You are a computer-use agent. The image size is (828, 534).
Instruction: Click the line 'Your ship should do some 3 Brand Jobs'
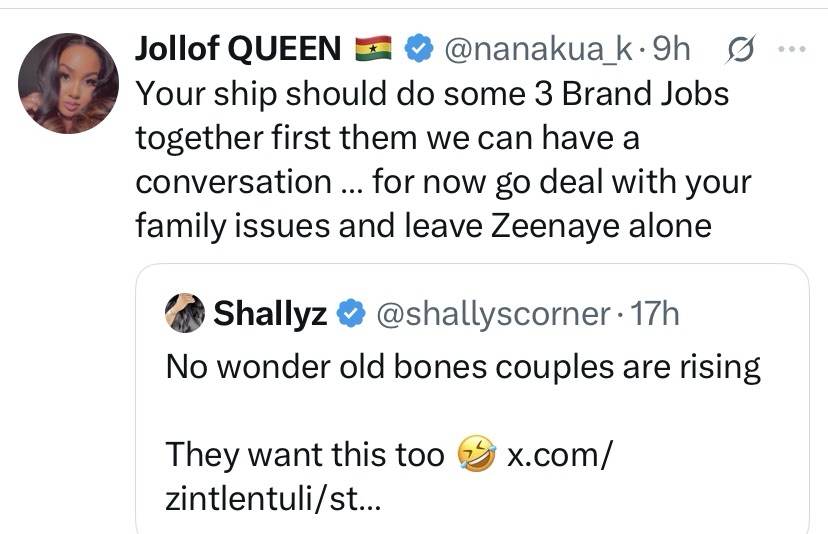click(432, 95)
